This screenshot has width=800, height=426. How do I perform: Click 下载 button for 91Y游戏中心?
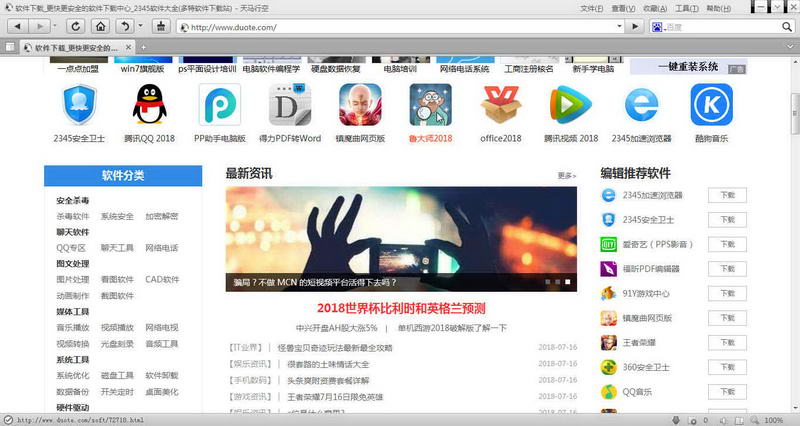(727, 293)
